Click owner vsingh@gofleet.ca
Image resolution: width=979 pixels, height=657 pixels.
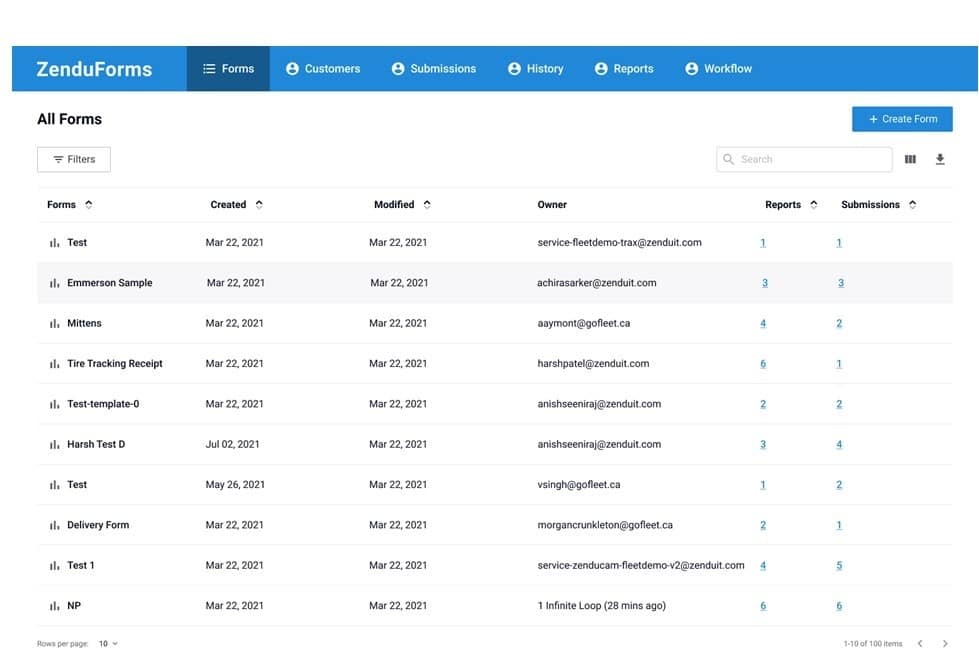(579, 485)
